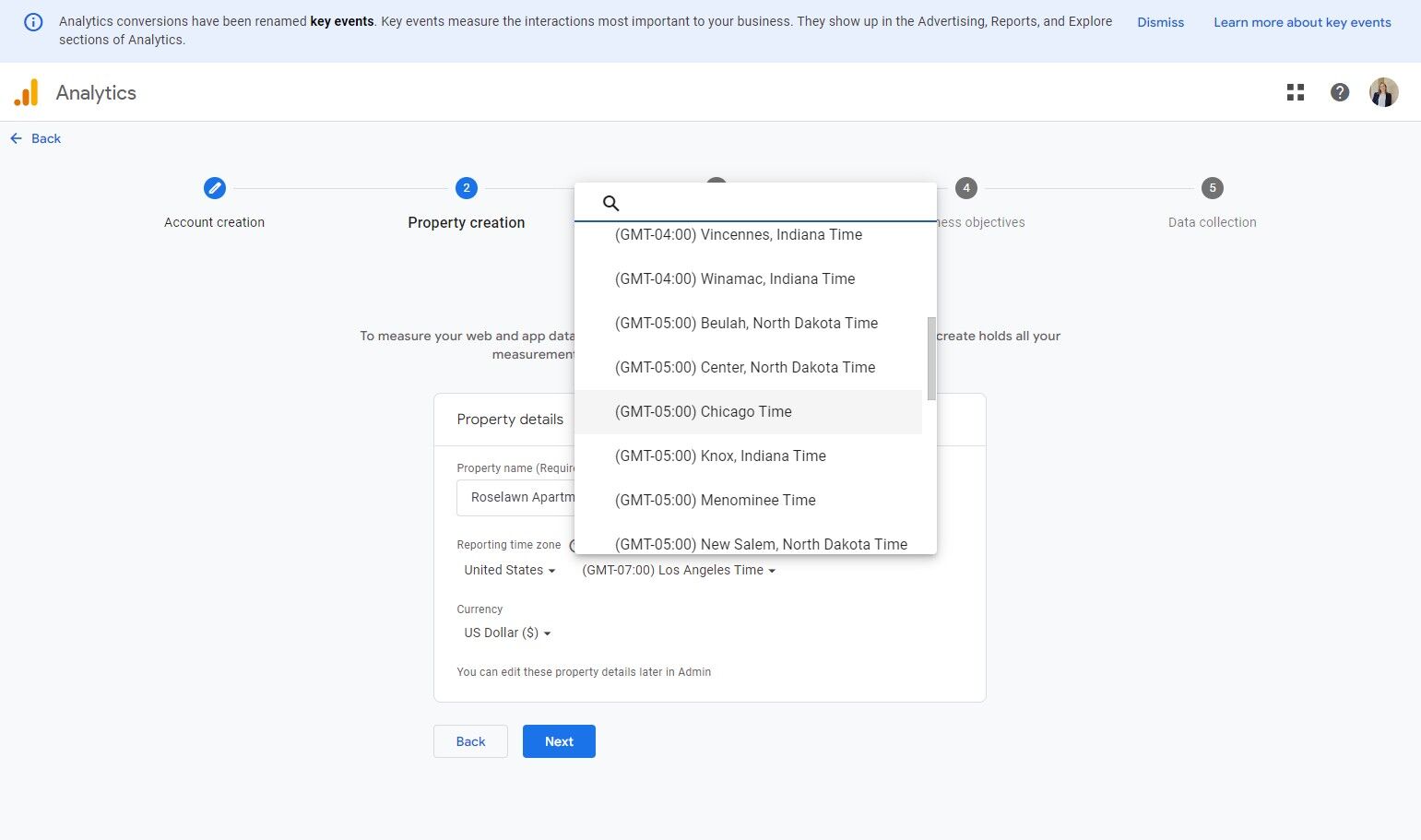The height and width of the screenshot is (840, 1421).
Task: Click the Back button below the form
Action: 470,741
